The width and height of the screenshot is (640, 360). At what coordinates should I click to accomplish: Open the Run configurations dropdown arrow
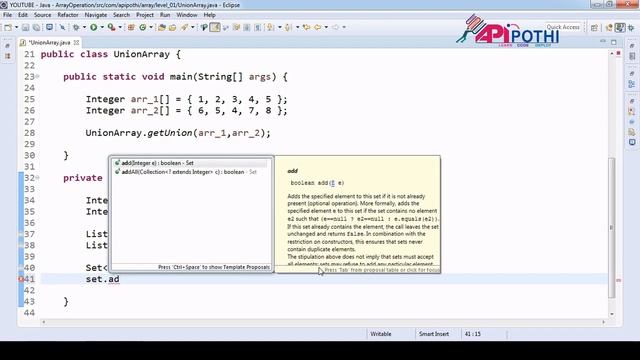pyautogui.click(x=102, y=27)
